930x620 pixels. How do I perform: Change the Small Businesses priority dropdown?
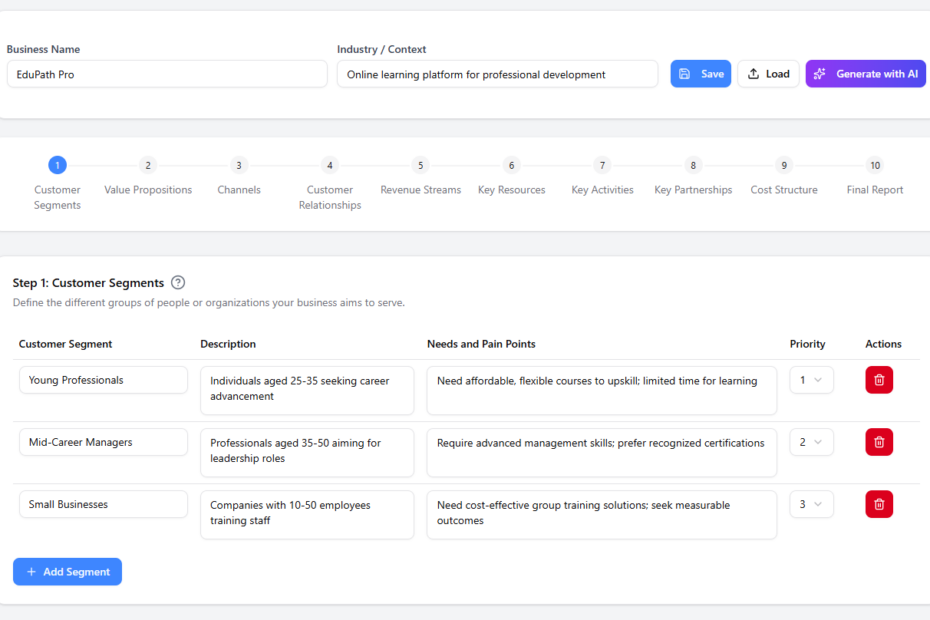(x=811, y=504)
